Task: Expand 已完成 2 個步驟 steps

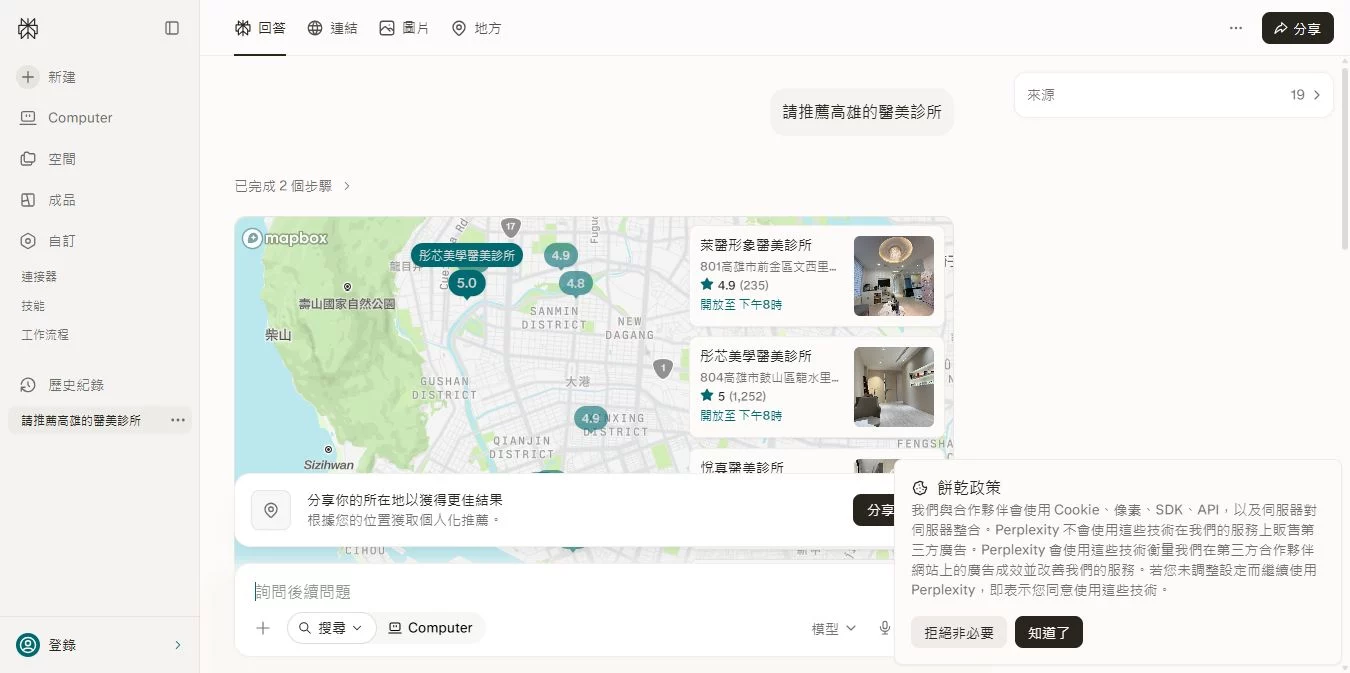Action: click(x=293, y=186)
